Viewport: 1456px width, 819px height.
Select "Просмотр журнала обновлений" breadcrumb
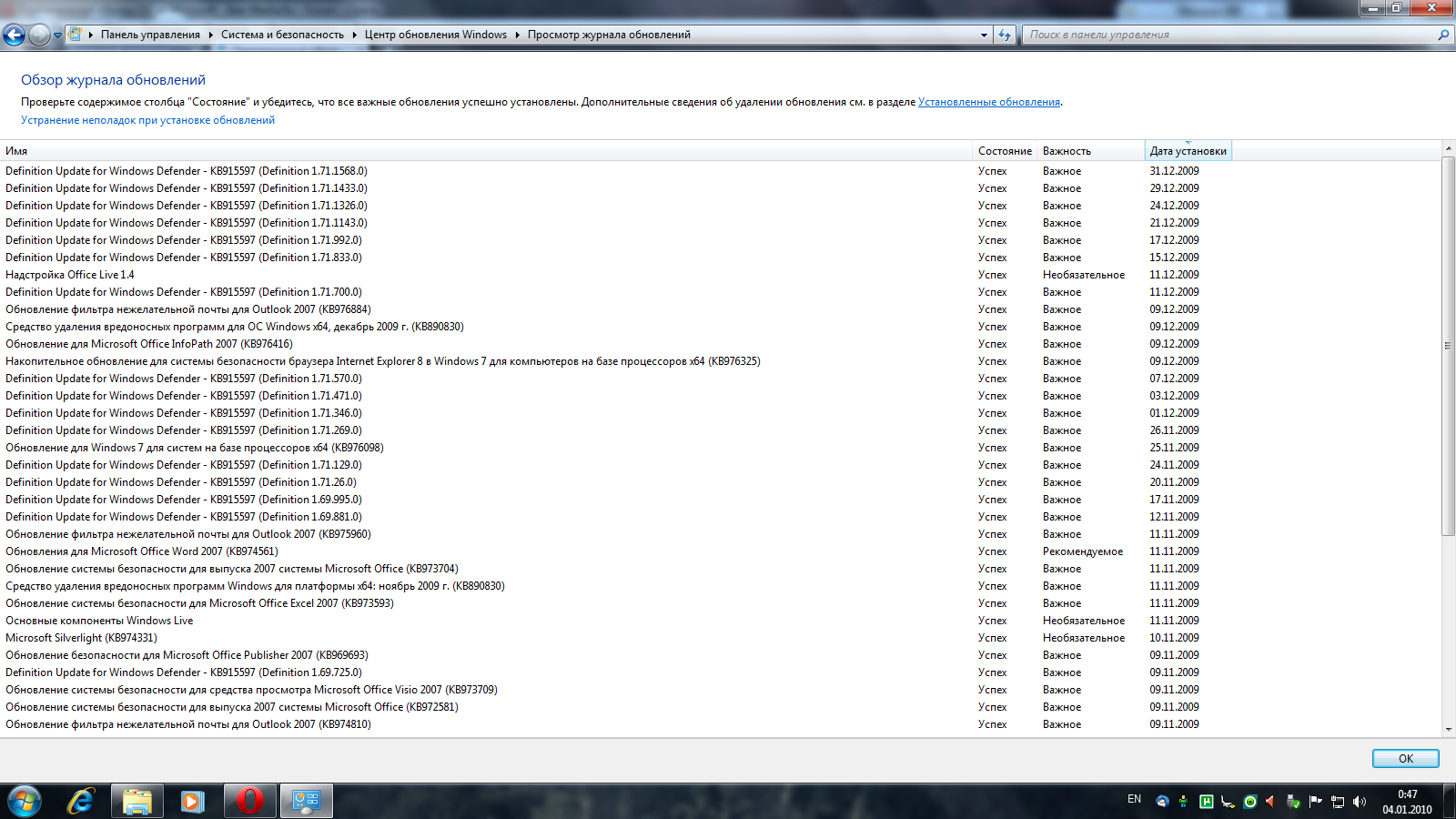[609, 35]
